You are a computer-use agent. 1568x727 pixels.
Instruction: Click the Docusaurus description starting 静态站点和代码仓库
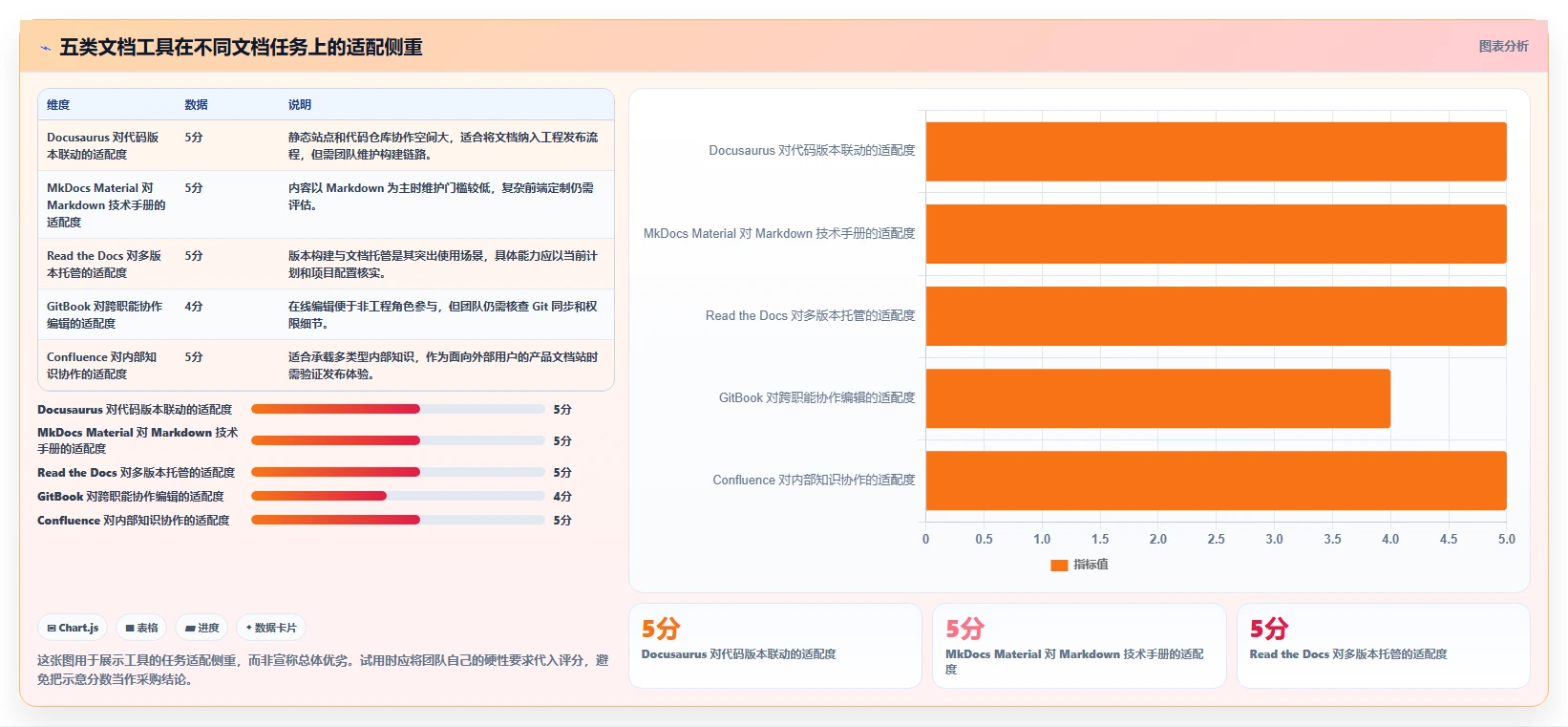point(443,145)
